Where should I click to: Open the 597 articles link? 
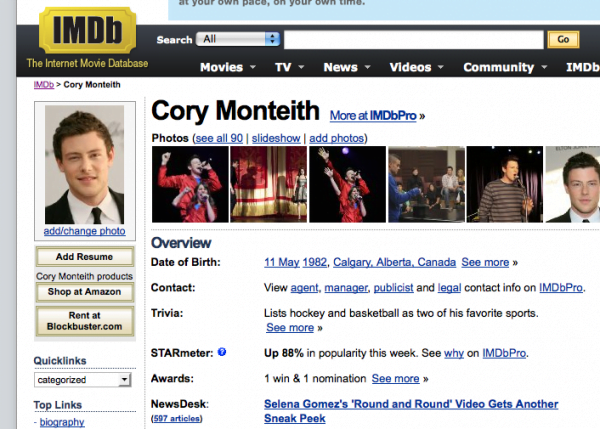[x=177, y=418]
